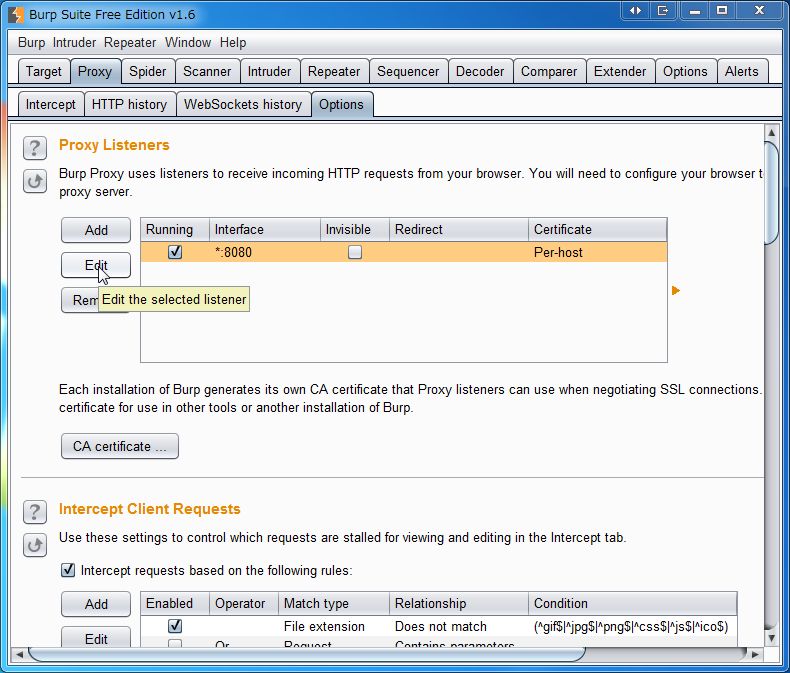This screenshot has height=673, width=790.
Task: Open the Window menu
Action: (x=188, y=43)
